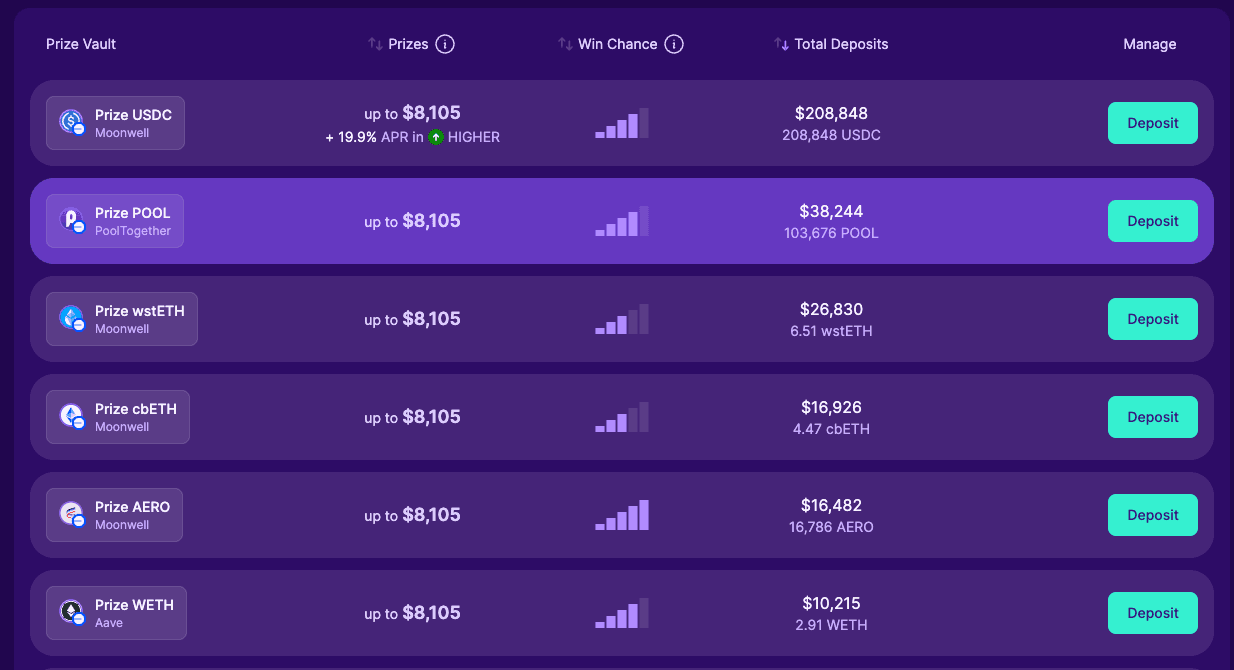Click the Prize AERO token icon
This screenshot has height=670, width=1234.
[71, 514]
